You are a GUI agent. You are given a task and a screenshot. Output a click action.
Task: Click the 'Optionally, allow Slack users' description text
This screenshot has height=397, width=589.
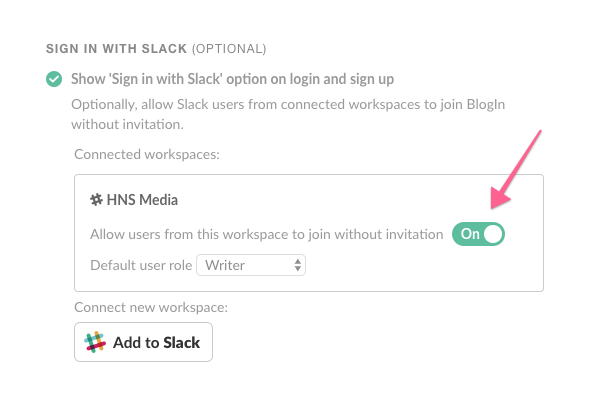(x=288, y=114)
